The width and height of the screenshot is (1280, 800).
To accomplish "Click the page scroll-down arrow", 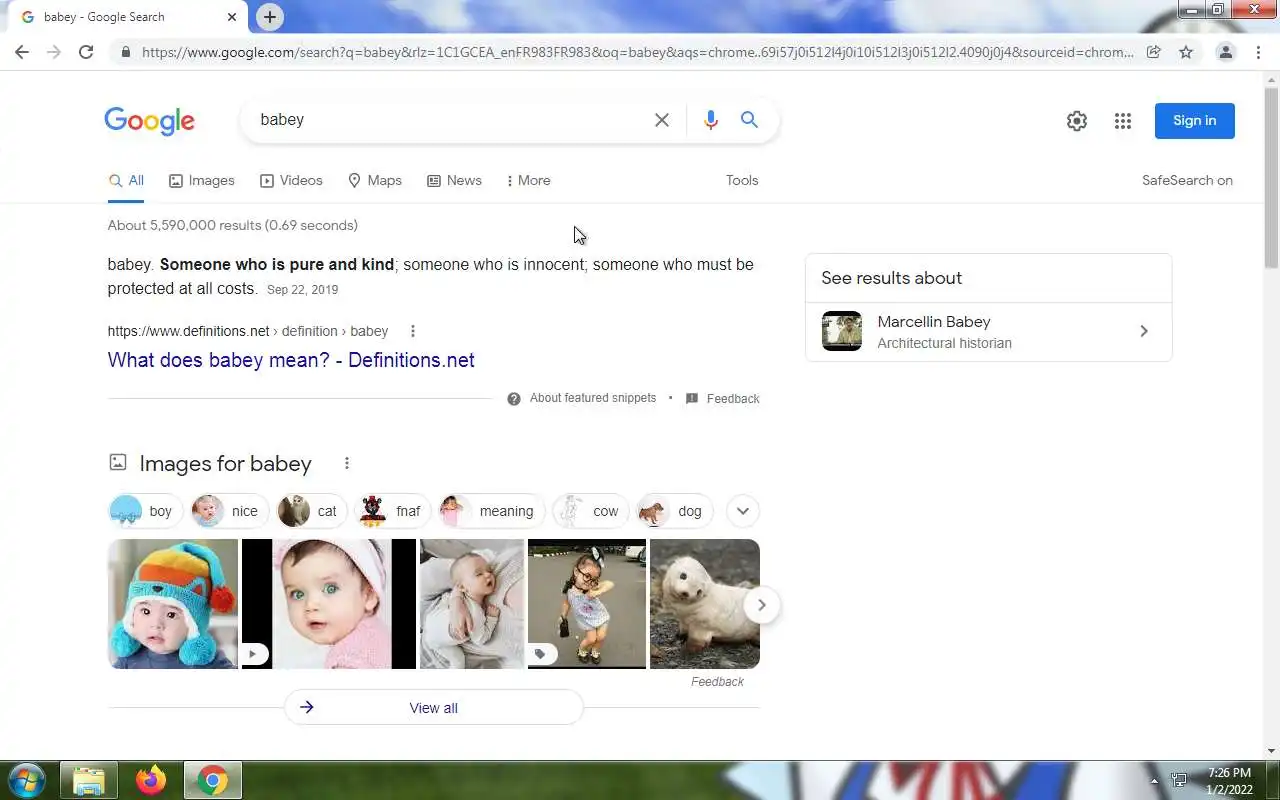I will 1272,751.
